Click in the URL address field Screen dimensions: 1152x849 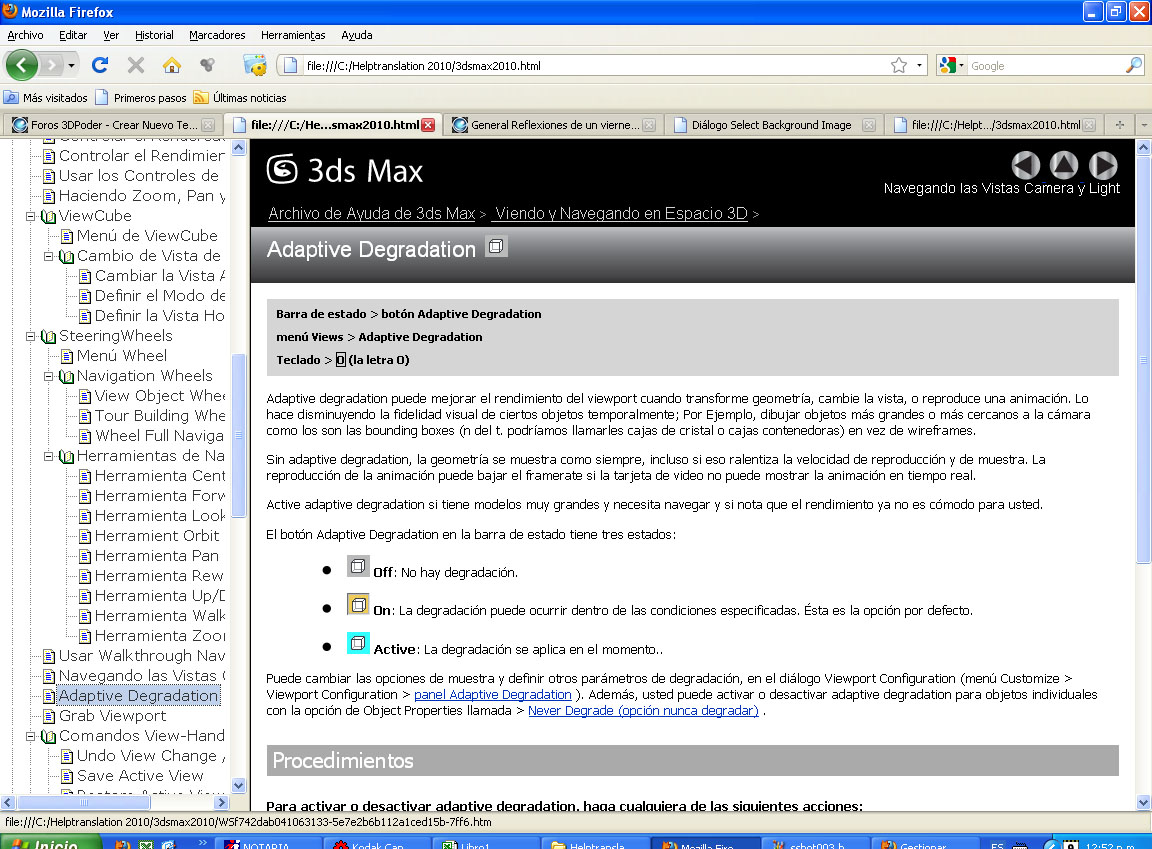(x=595, y=65)
